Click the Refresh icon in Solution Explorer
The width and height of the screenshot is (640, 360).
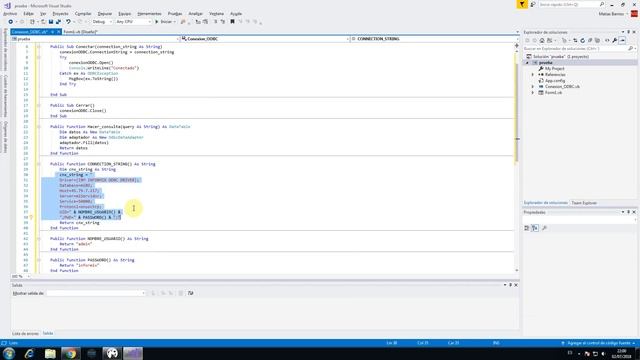coord(582,40)
